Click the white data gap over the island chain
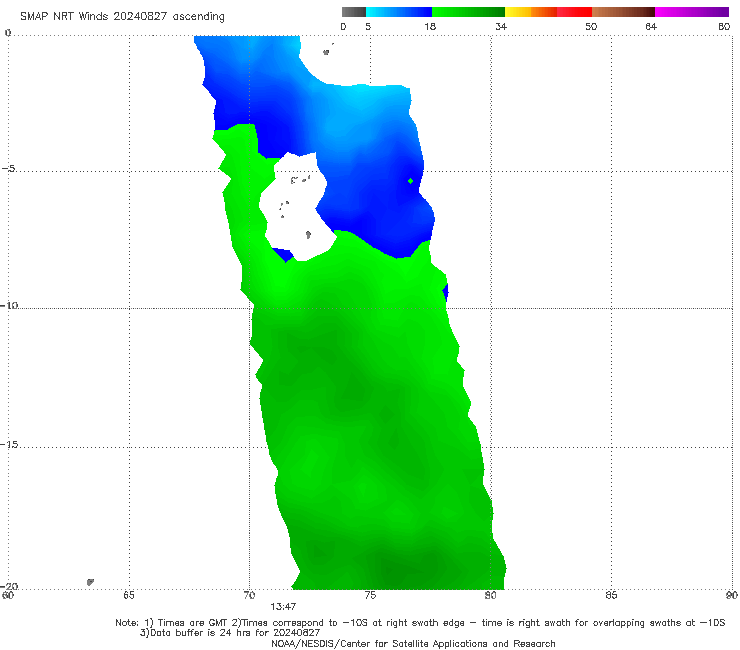Image resolution: width=740 pixels, height=650 pixels. click(296, 208)
